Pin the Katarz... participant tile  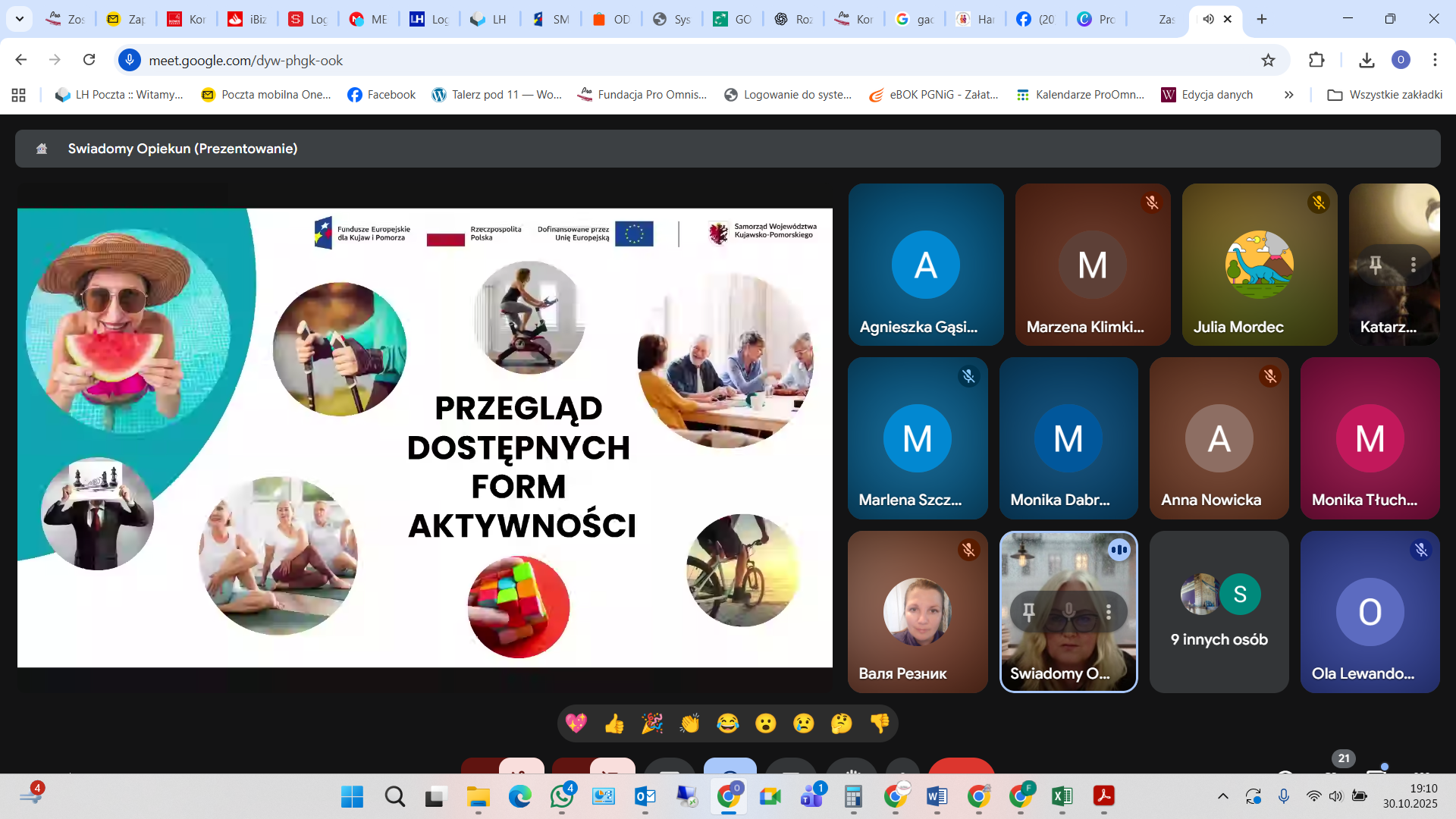click(x=1376, y=265)
